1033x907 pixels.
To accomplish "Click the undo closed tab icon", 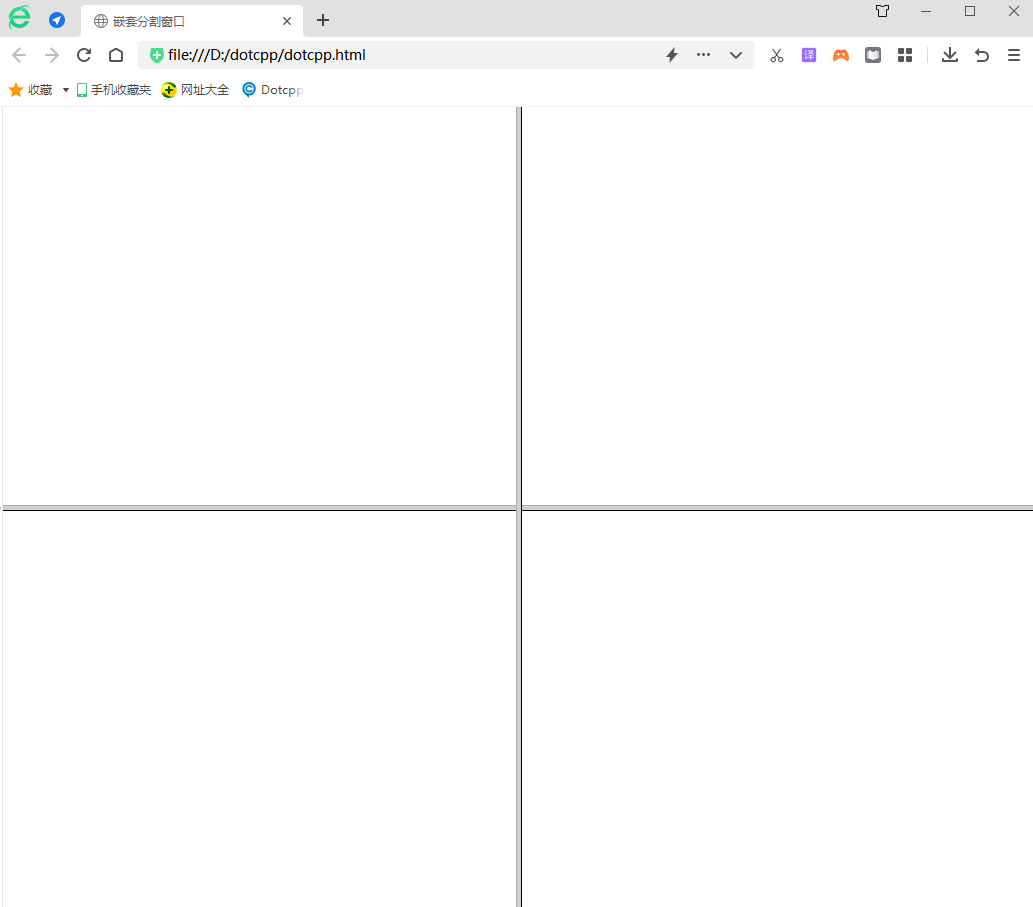I will pyautogui.click(x=982, y=55).
